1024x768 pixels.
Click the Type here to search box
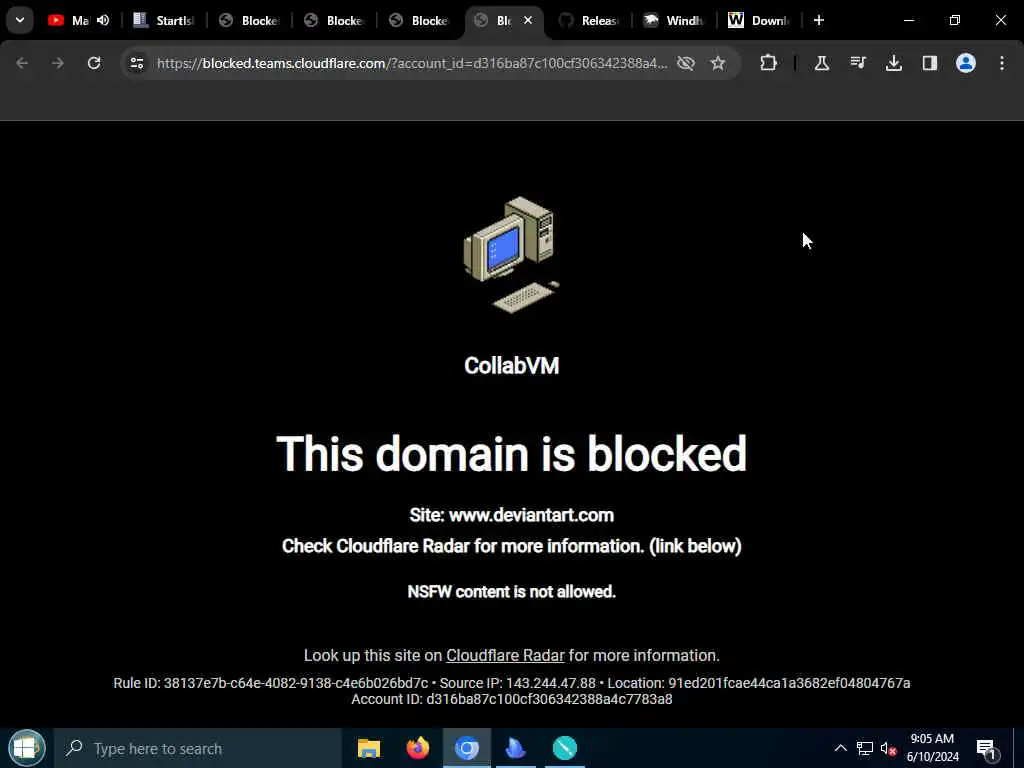(198, 748)
